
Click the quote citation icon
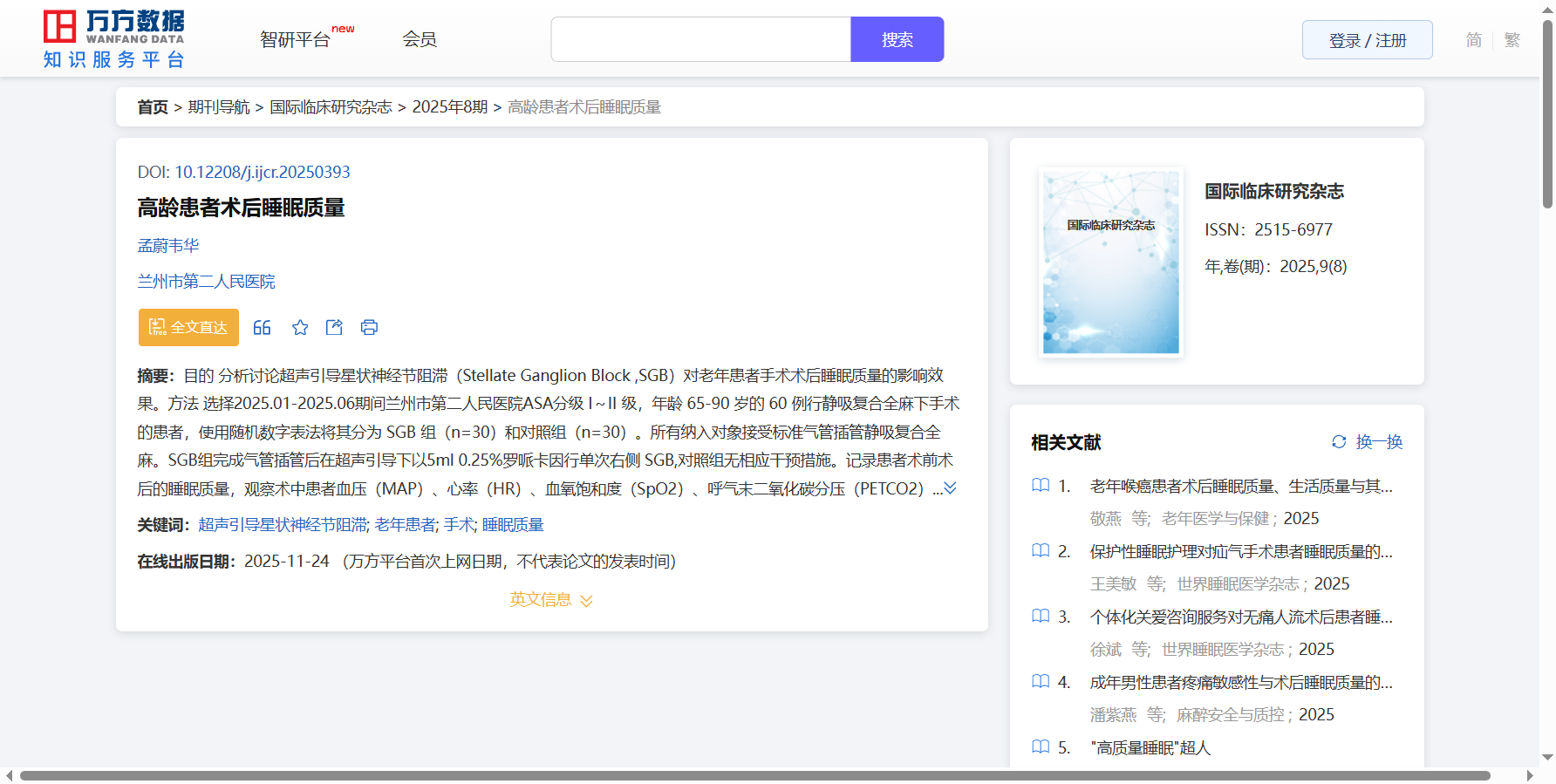tap(262, 328)
